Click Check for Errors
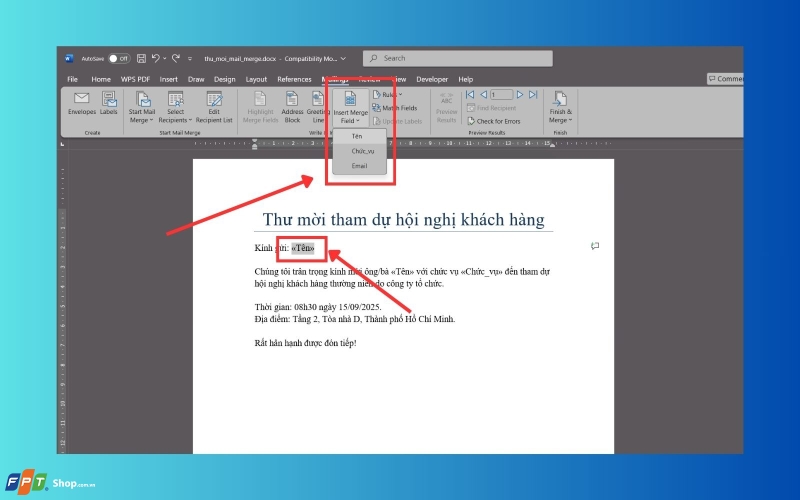The width and height of the screenshot is (800, 500). pos(494,121)
